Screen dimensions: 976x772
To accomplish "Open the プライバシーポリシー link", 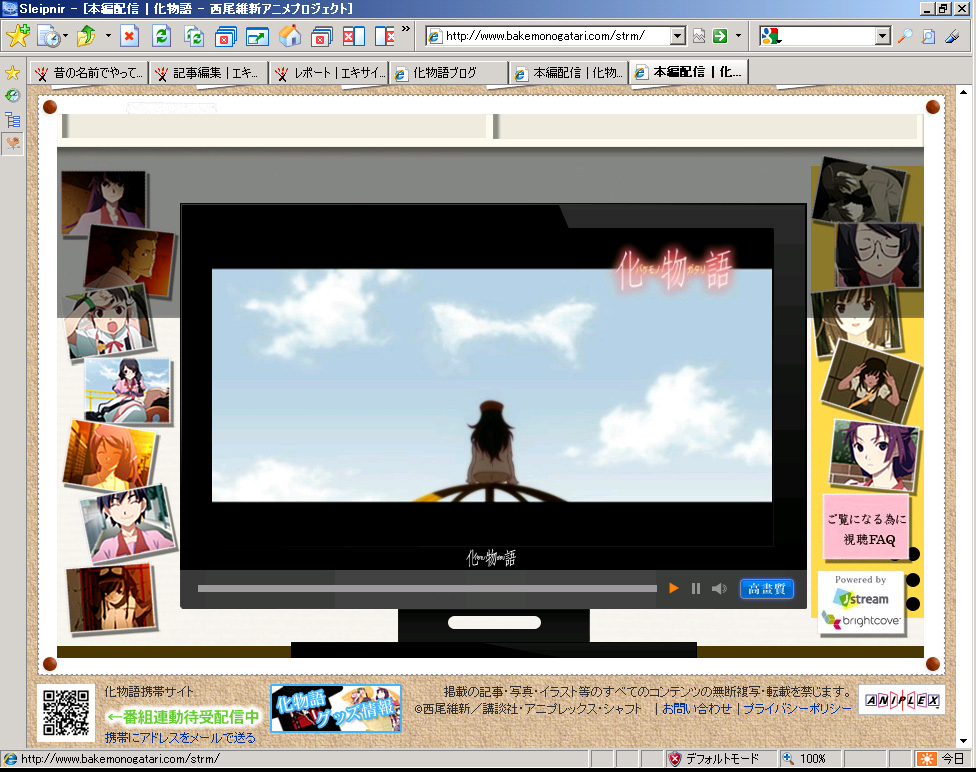I will tap(797, 708).
